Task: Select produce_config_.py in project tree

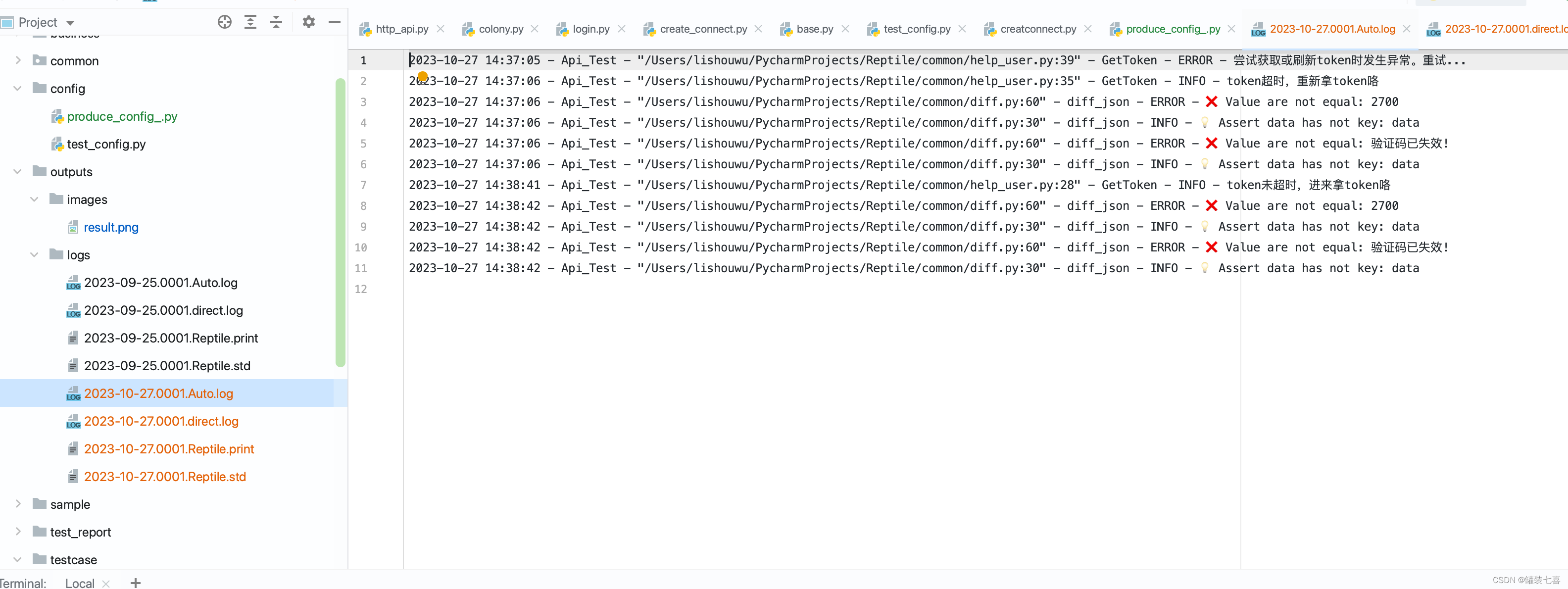Action: [122, 116]
